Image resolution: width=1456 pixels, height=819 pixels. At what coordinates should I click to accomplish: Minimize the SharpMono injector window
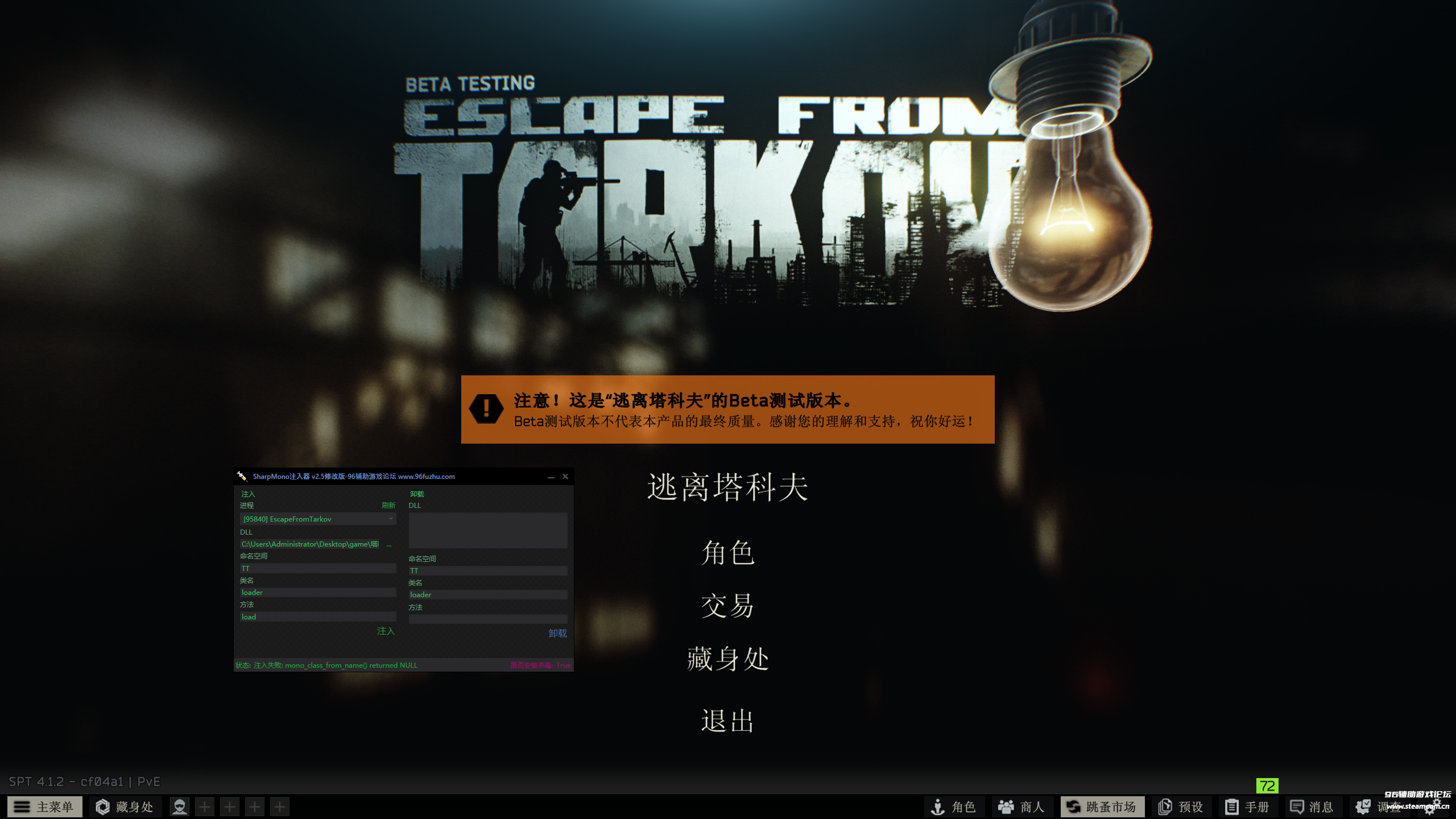click(x=551, y=477)
